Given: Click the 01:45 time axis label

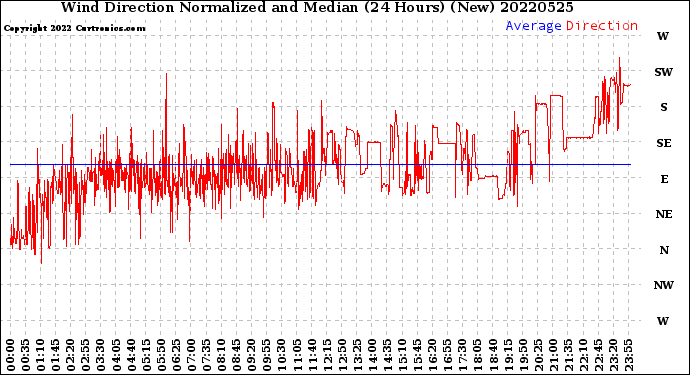Looking at the screenshot, I should 56,355.
